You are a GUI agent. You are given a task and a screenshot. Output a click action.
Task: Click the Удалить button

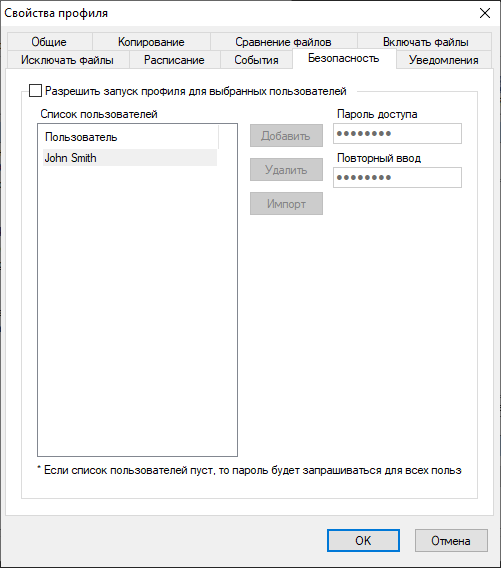point(286,170)
